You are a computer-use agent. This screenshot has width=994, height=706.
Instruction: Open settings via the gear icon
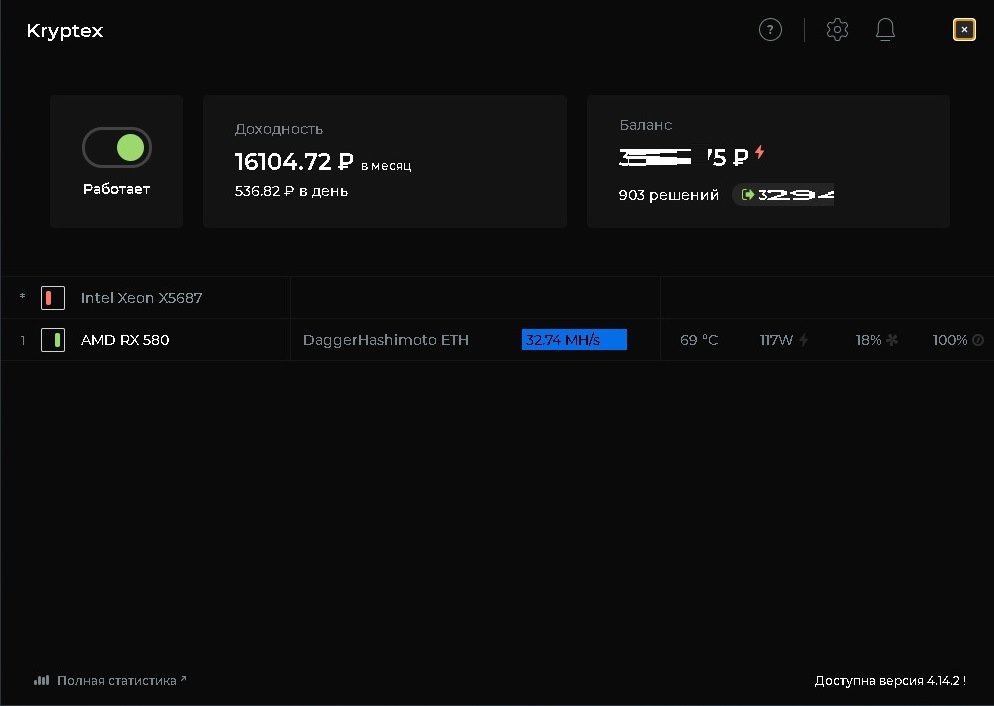pyautogui.click(x=837, y=30)
